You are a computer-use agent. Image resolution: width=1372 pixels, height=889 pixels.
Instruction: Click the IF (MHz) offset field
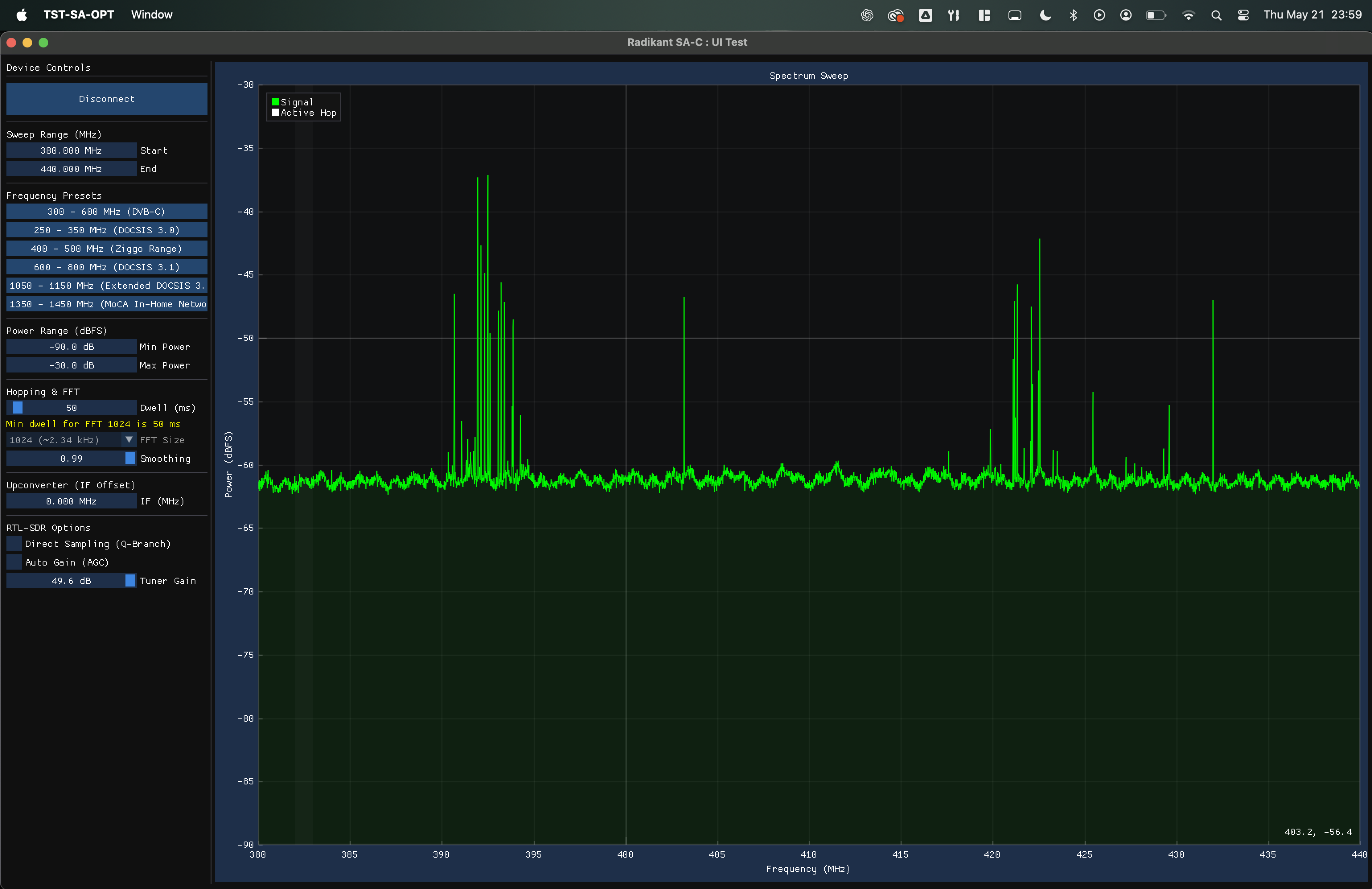click(72, 500)
